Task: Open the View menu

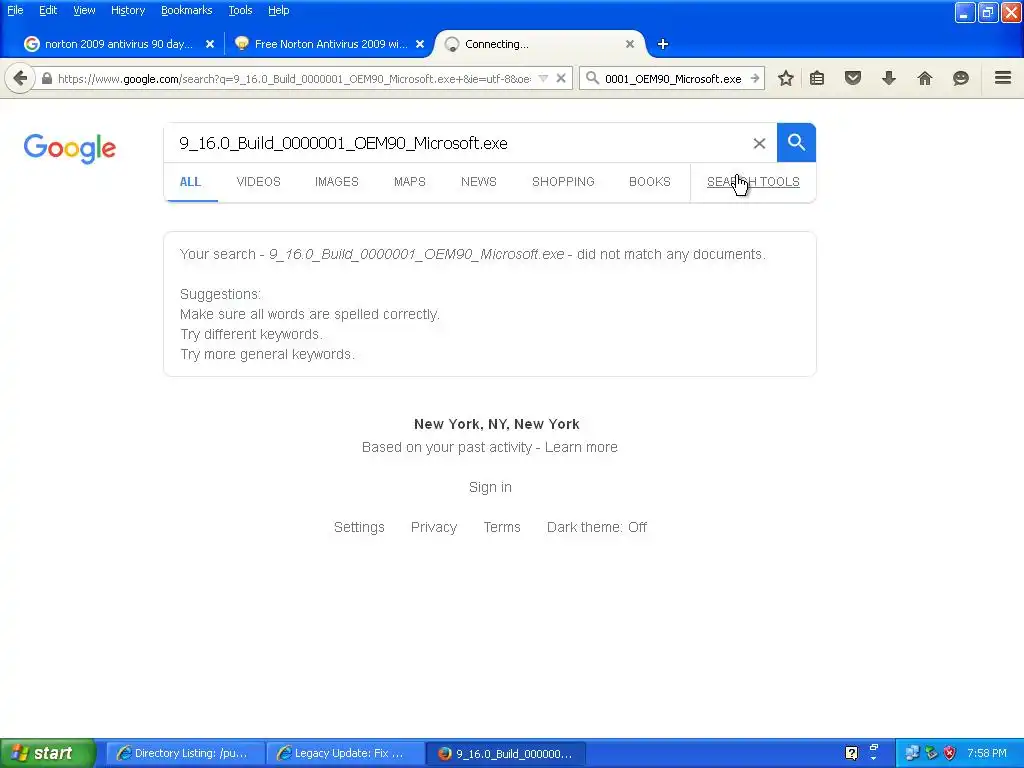Action: [84, 10]
